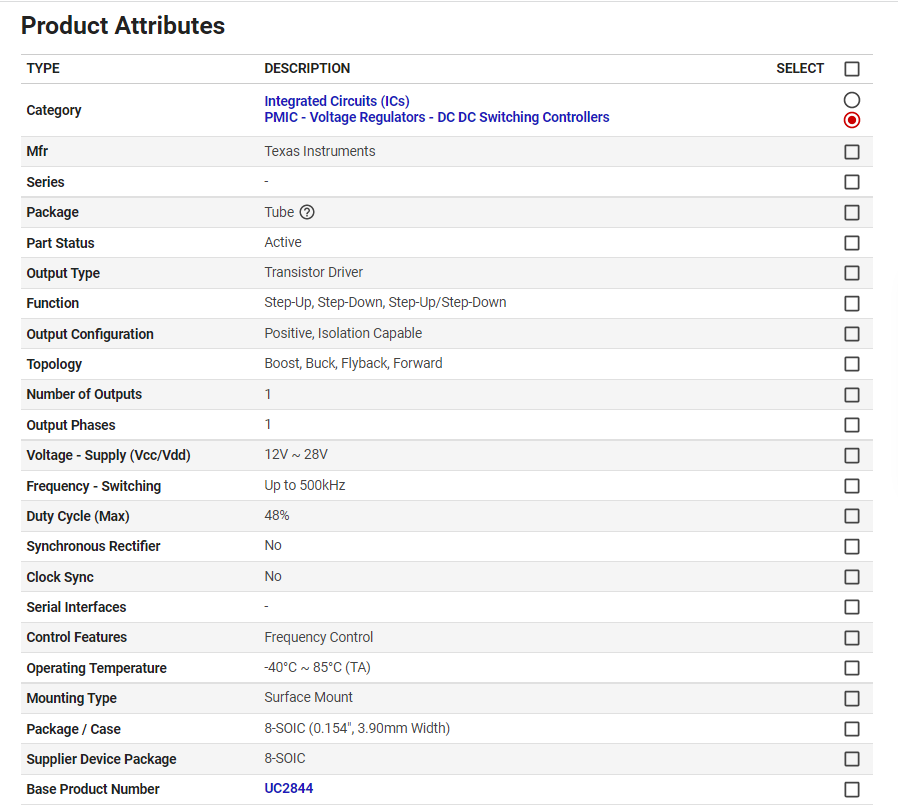Check the Voltage - Supply 12V ~ 28V box
This screenshot has width=898, height=810.
(x=852, y=455)
